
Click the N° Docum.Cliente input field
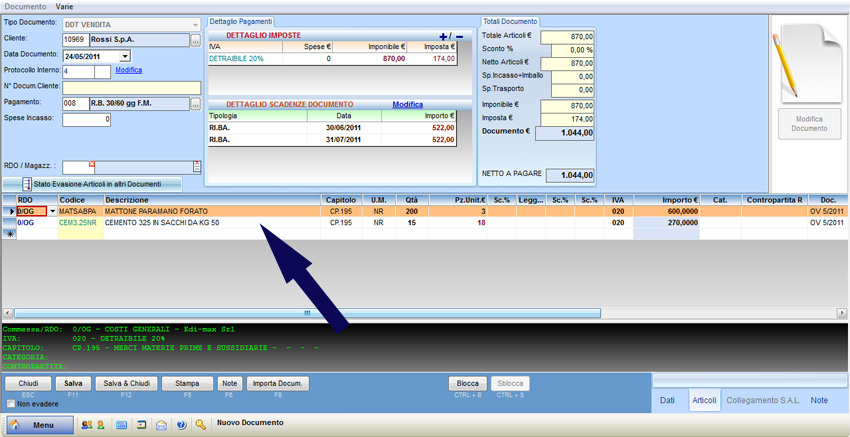(132, 87)
